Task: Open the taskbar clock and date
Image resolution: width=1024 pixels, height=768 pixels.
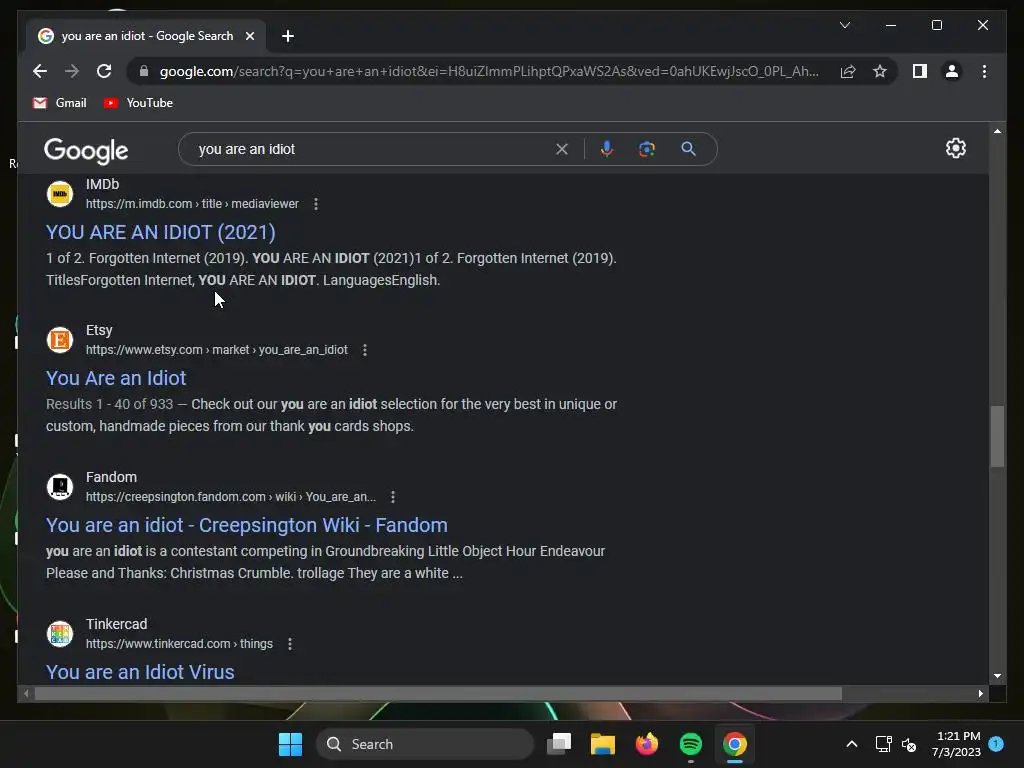Action: (956, 744)
